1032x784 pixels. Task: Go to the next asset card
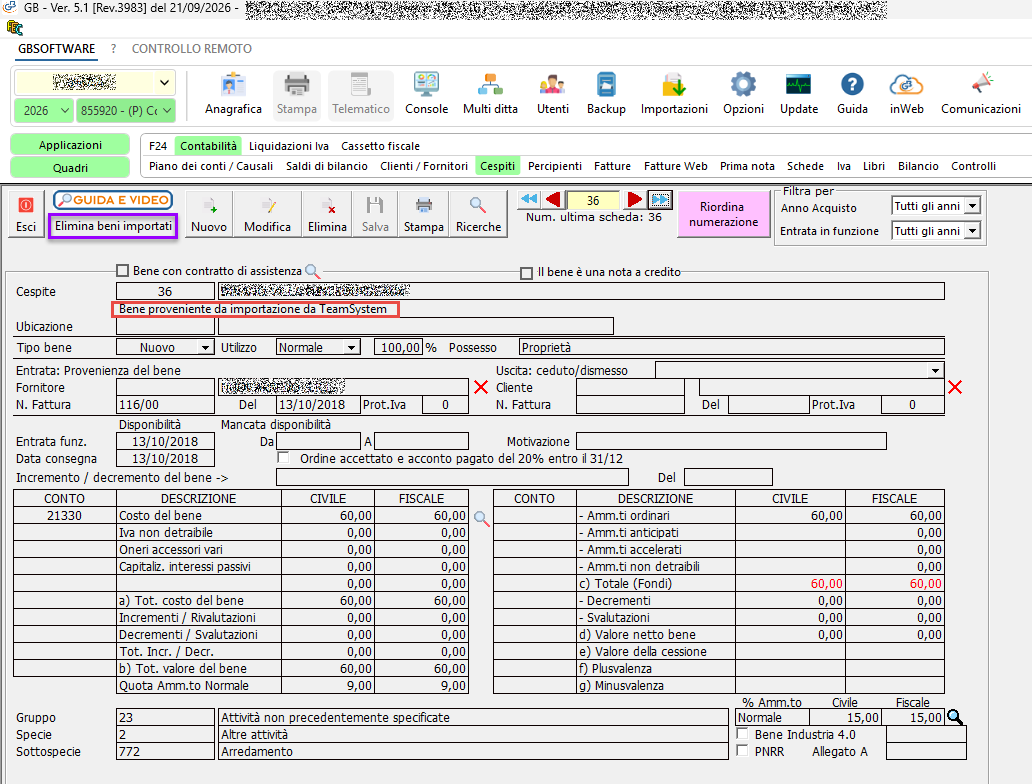pos(634,199)
